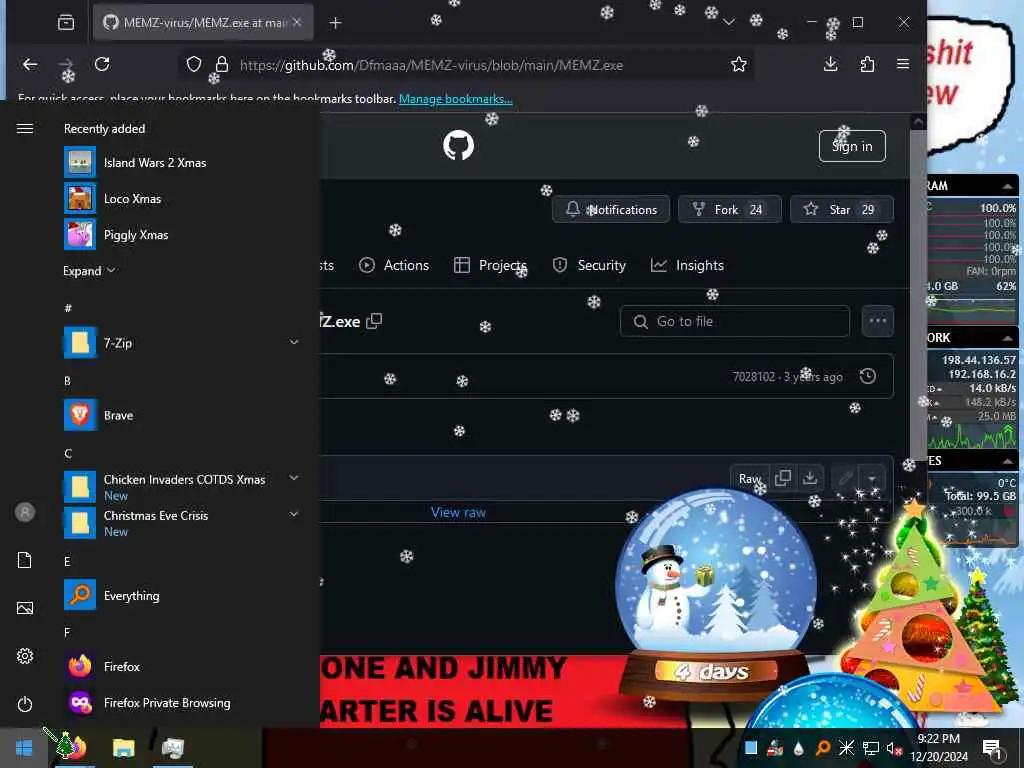This screenshot has width=1024, height=768.
Task: Open commit history clock icon
Action: coord(867,376)
